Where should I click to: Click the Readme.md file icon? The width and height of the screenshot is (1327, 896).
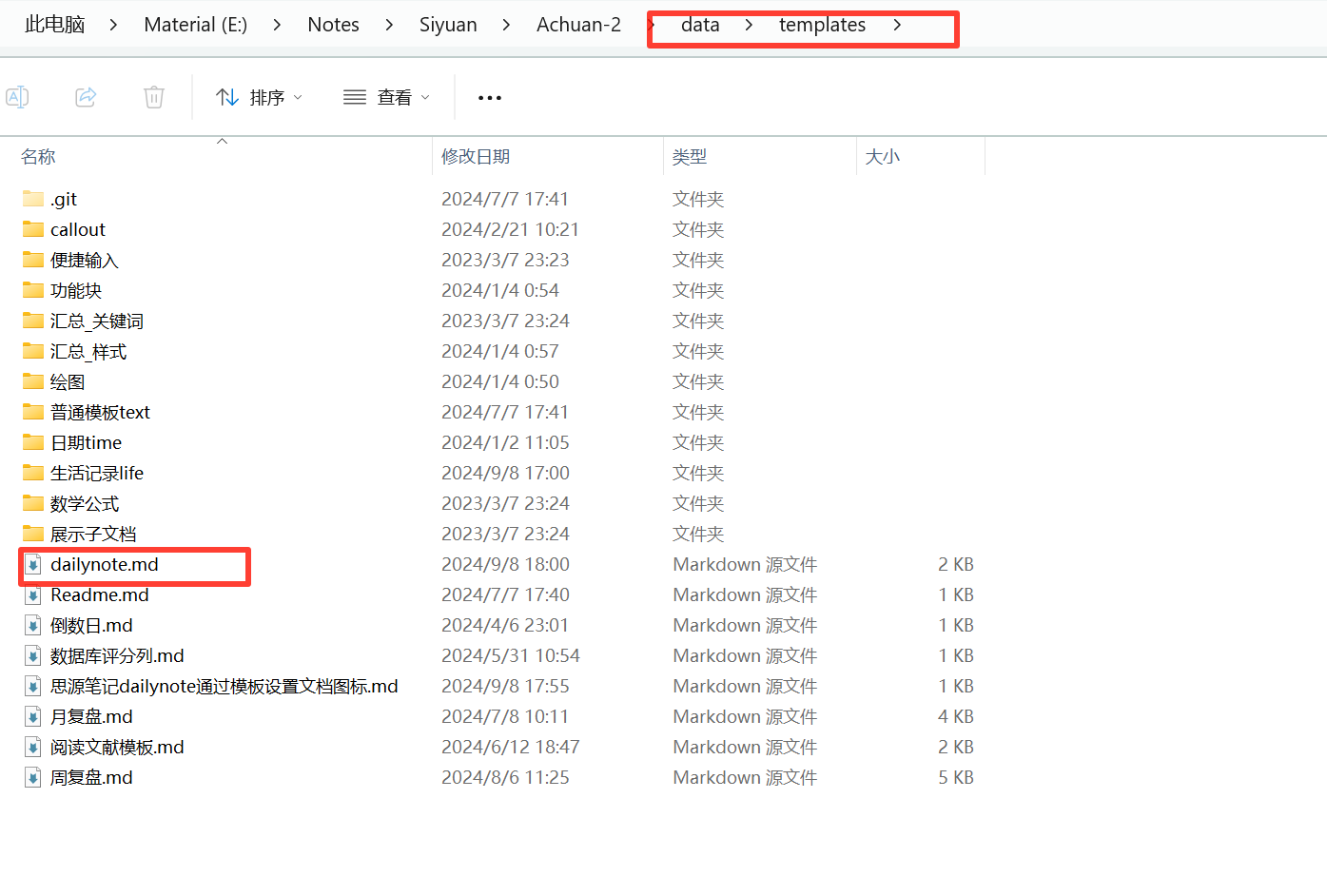click(33, 594)
